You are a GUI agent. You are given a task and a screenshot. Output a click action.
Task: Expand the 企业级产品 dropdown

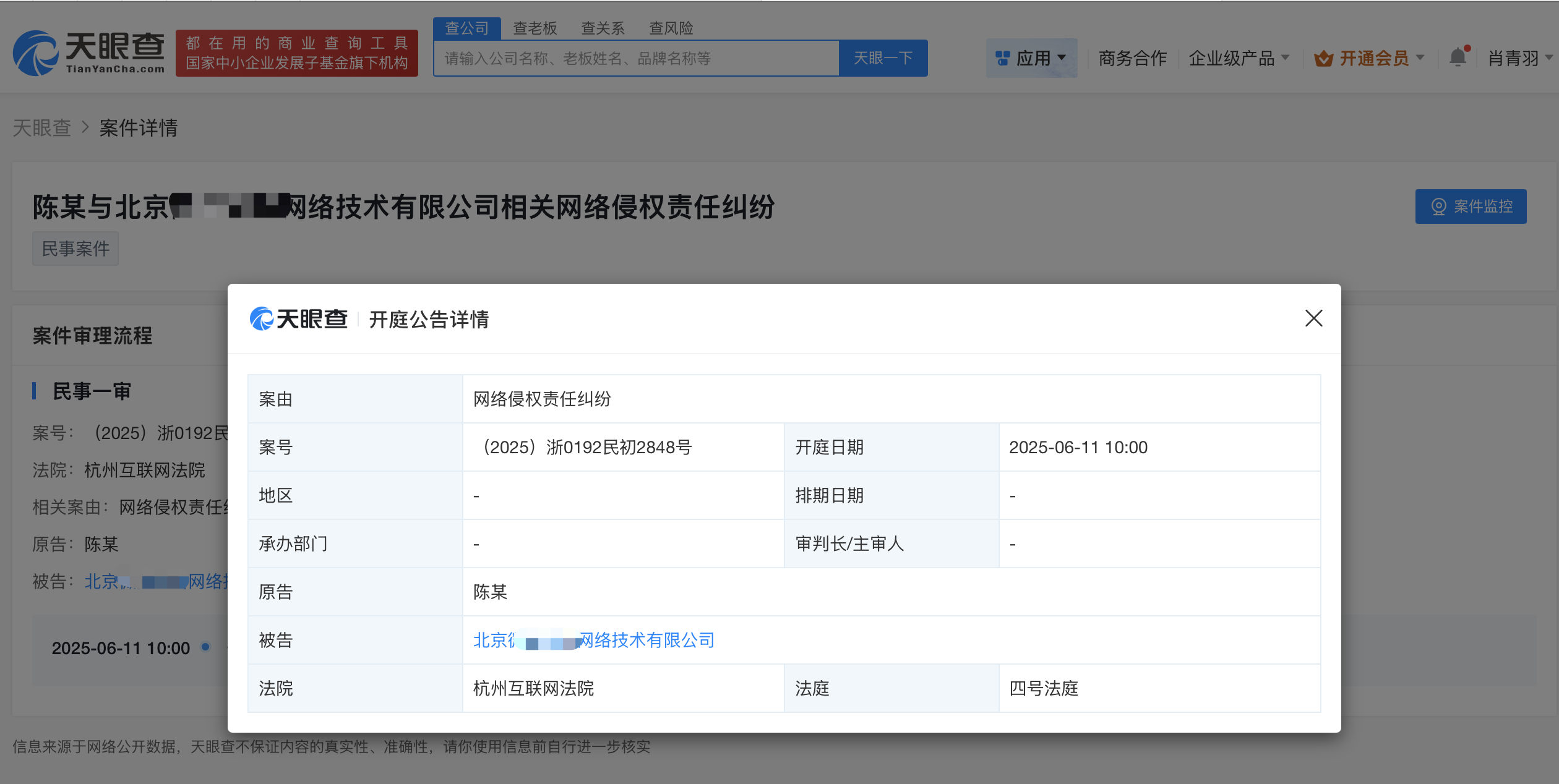pos(1239,58)
